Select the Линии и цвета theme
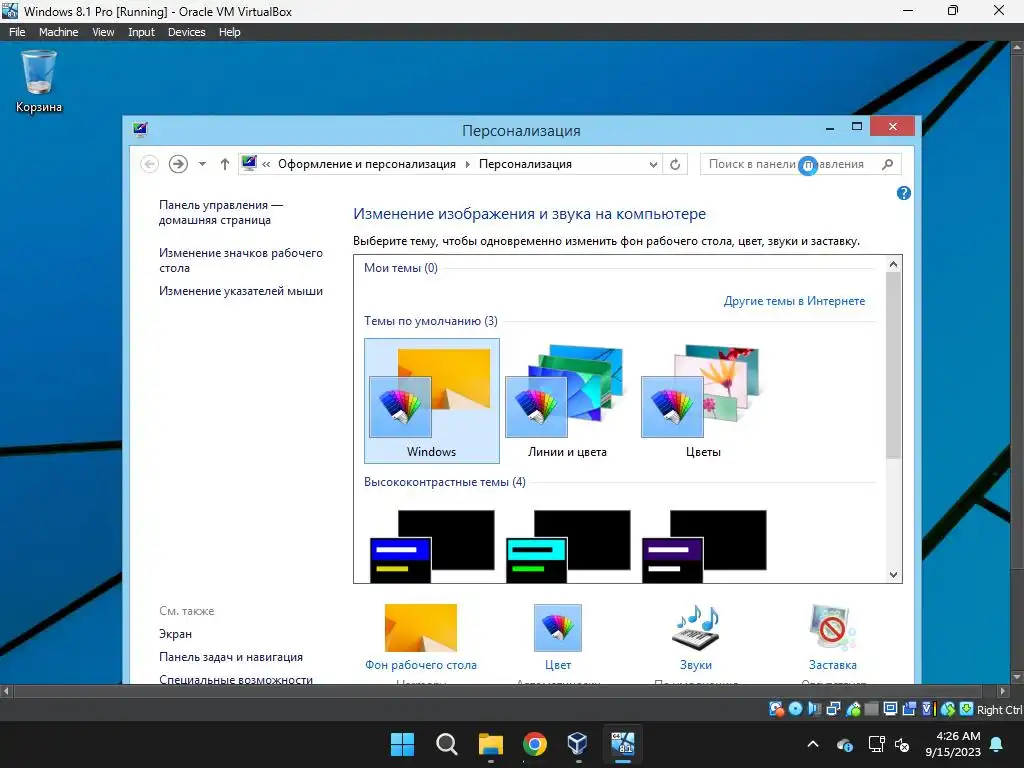1024x768 pixels. 568,400
